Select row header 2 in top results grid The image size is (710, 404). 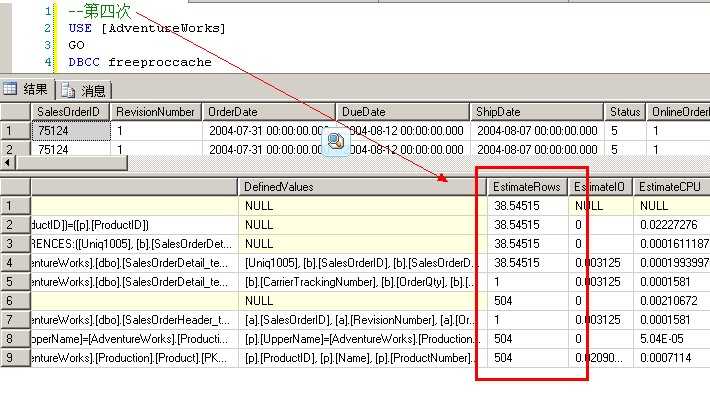tap(15, 149)
